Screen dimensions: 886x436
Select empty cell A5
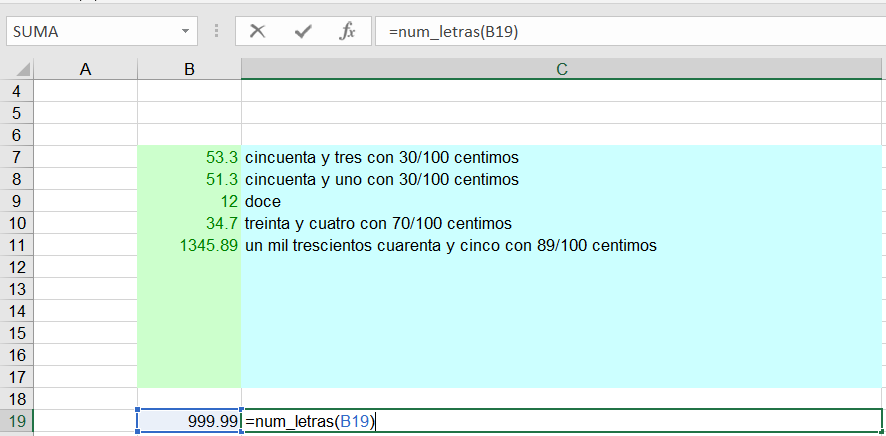coord(85,113)
